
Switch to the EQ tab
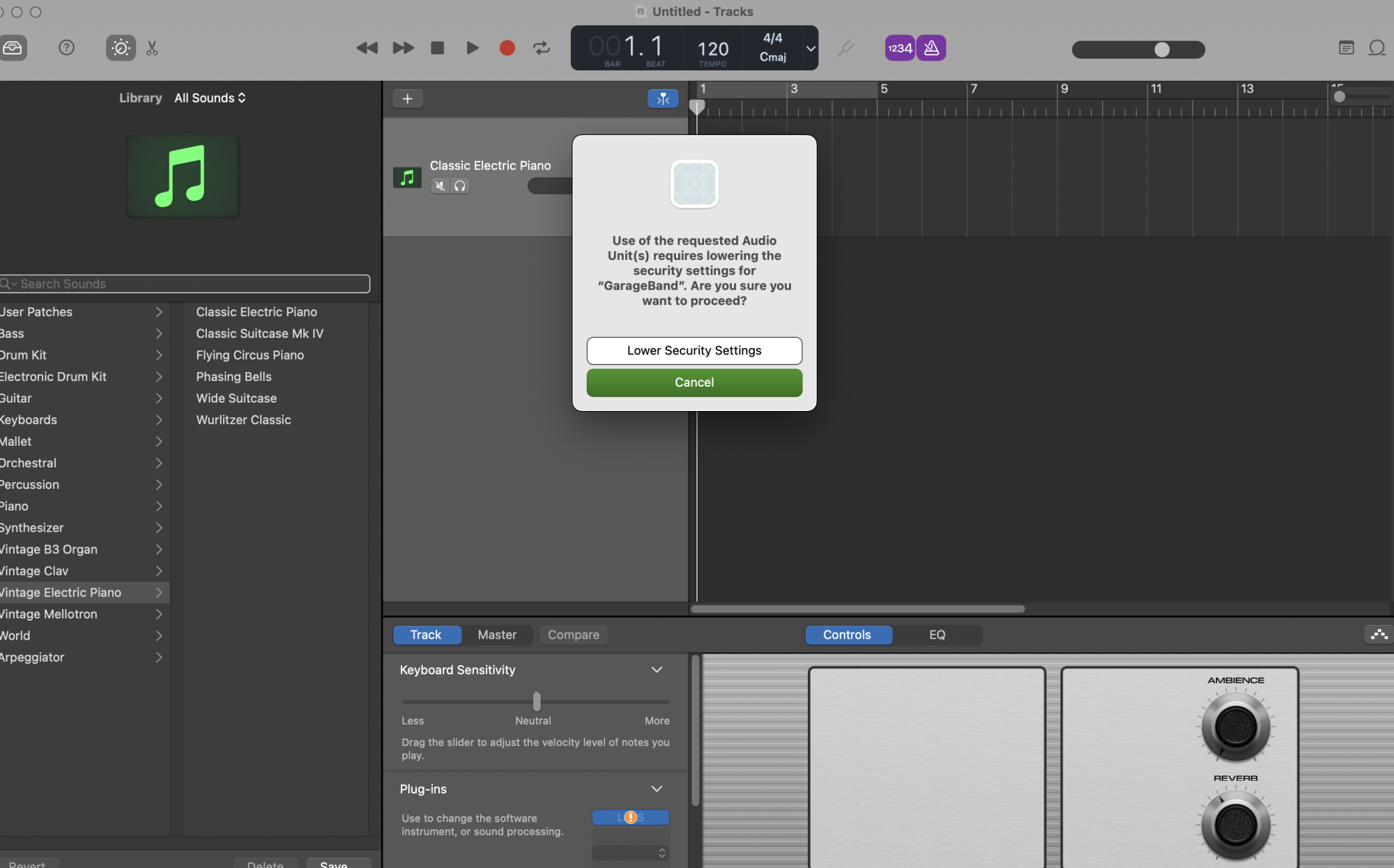[937, 635]
